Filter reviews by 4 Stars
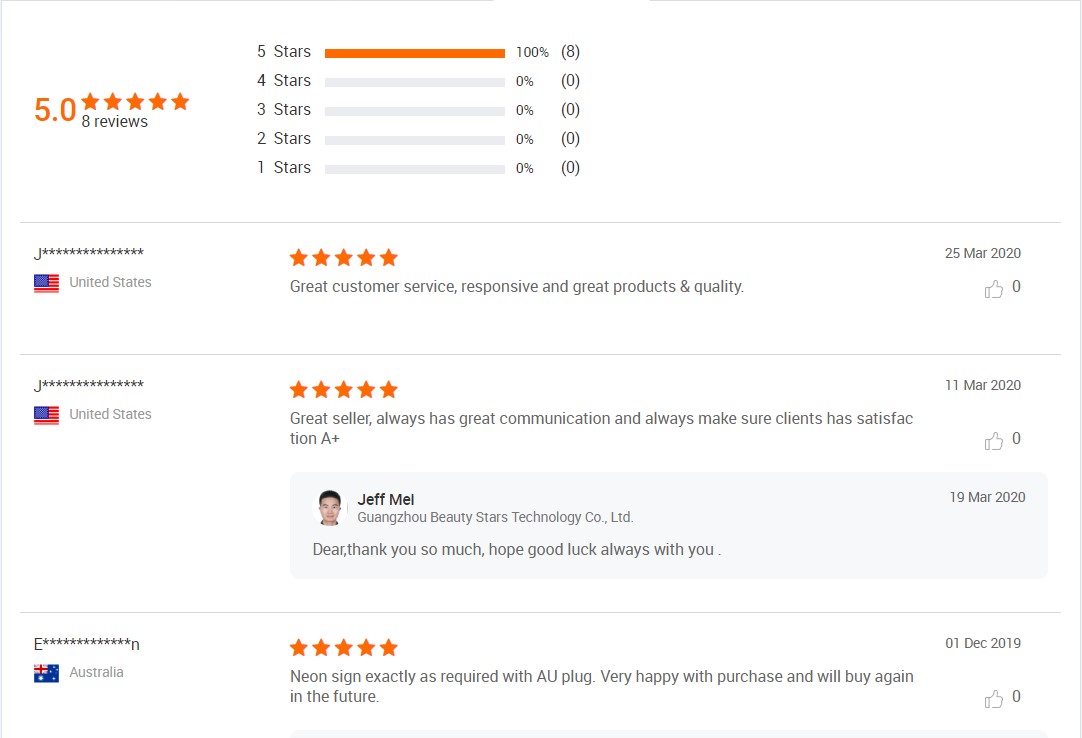 tap(284, 81)
